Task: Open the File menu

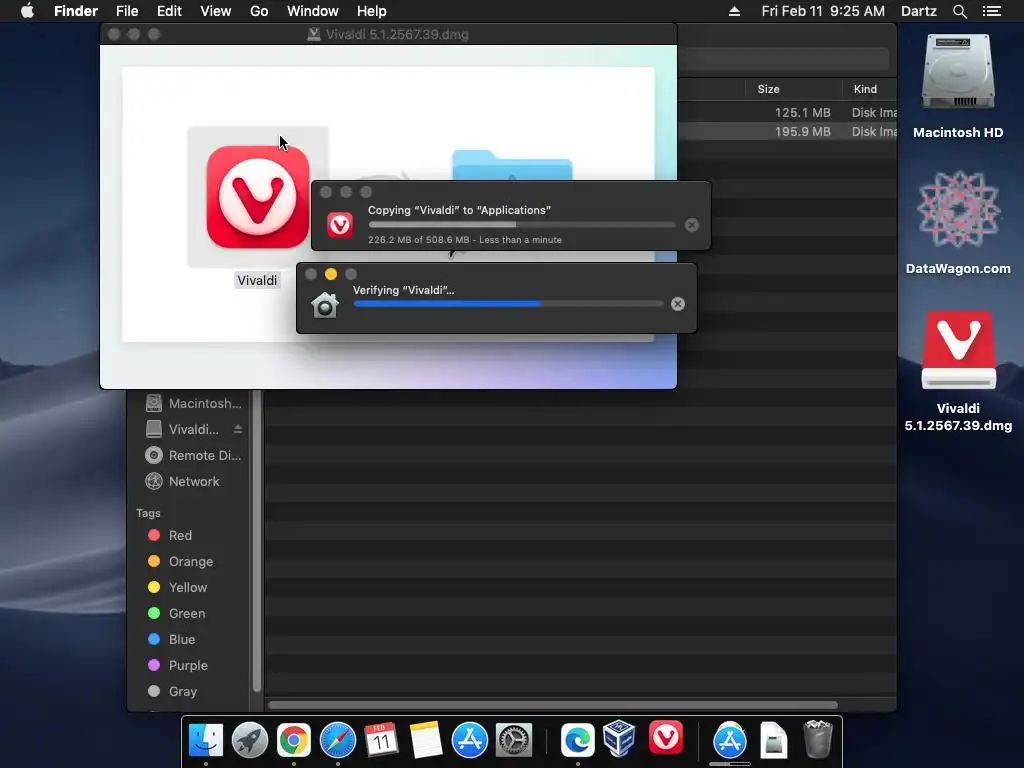Action: coord(127,11)
